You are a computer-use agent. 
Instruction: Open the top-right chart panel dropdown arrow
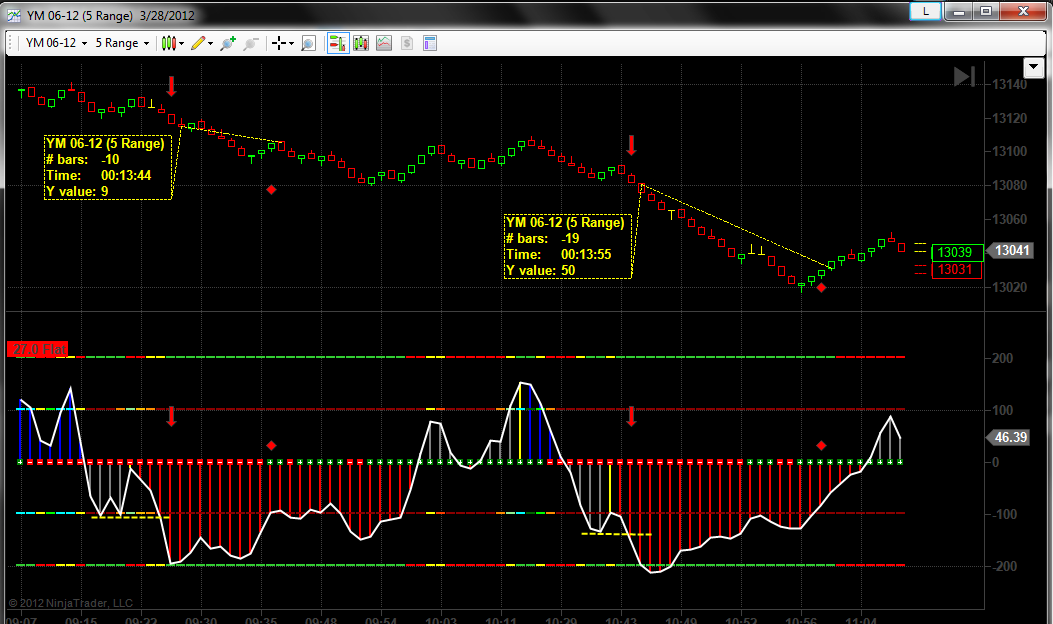click(x=1033, y=67)
